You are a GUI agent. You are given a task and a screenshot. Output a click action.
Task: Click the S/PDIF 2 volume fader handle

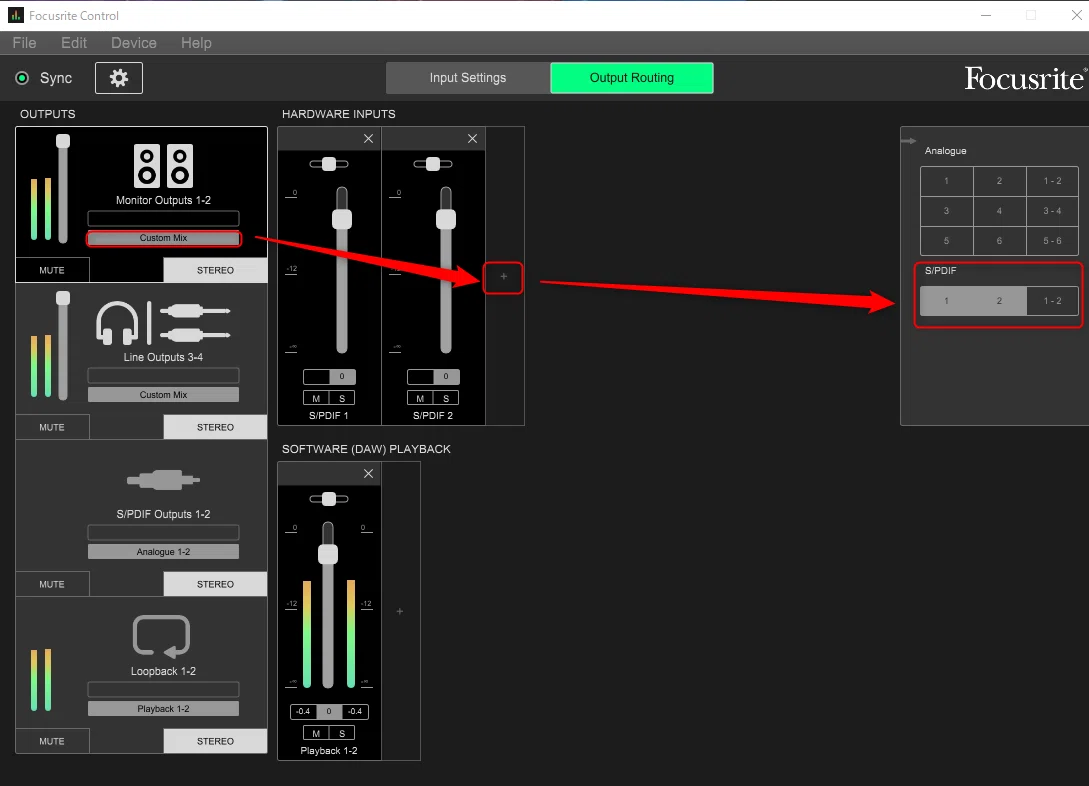pyautogui.click(x=446, y=219)
